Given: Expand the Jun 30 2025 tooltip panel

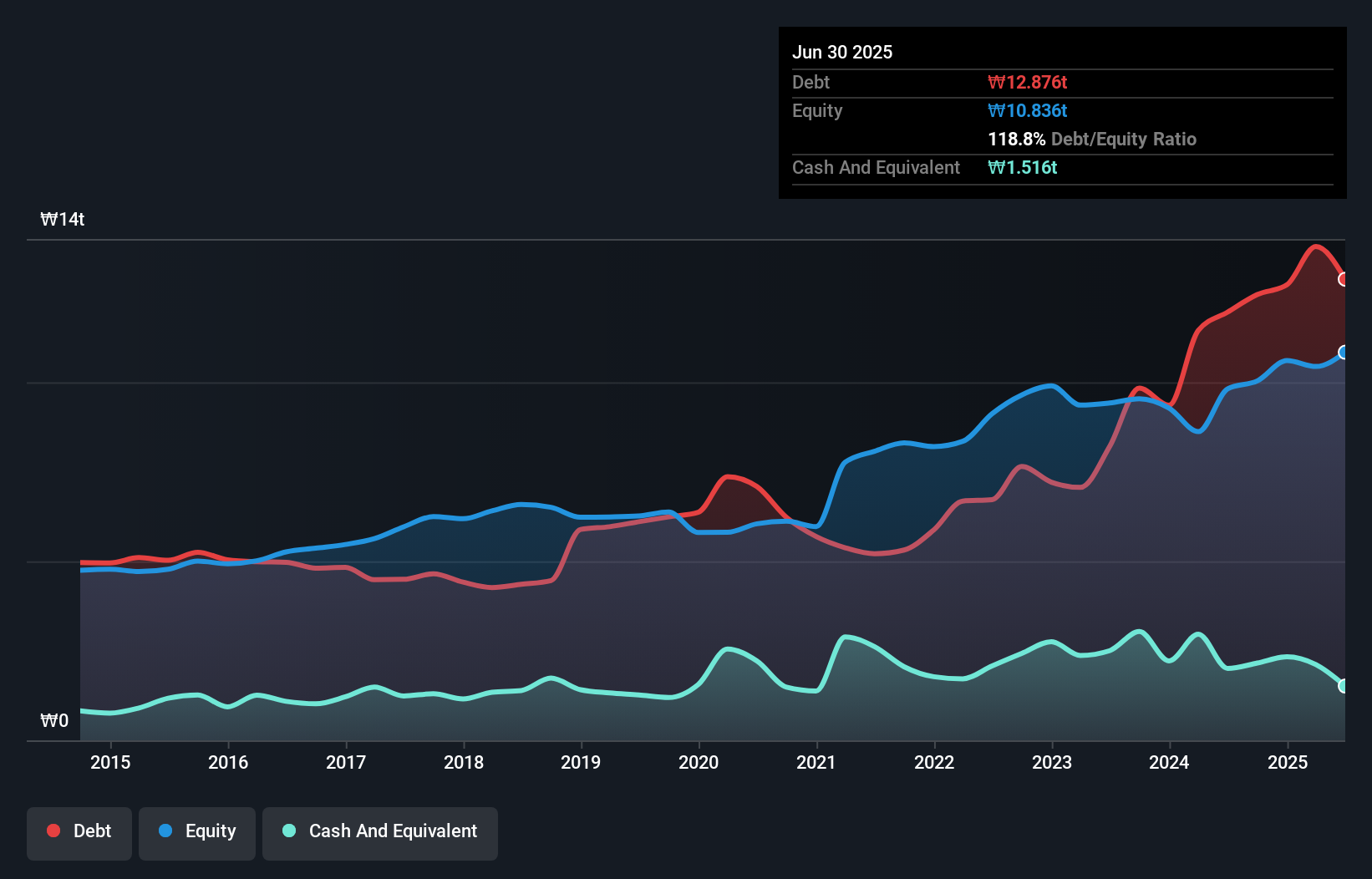Looking at the screenshot, I should coord(843,52).
